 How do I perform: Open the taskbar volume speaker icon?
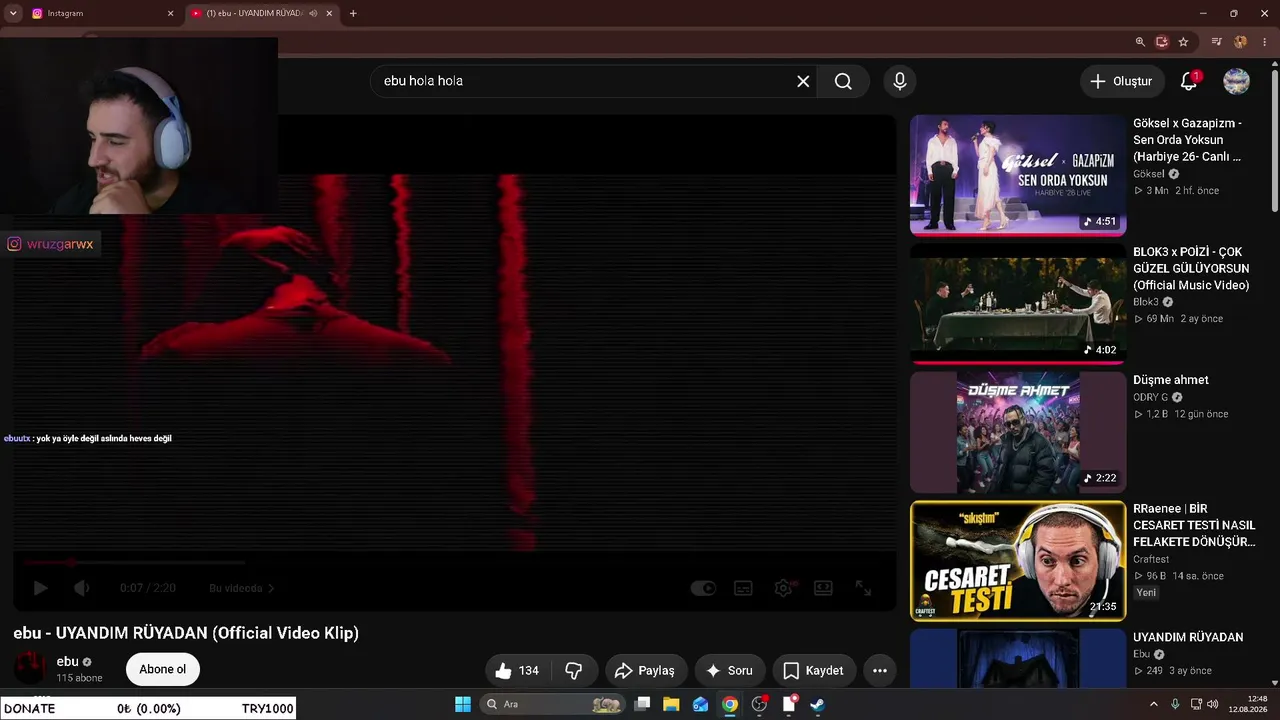tap(1212, 704)
